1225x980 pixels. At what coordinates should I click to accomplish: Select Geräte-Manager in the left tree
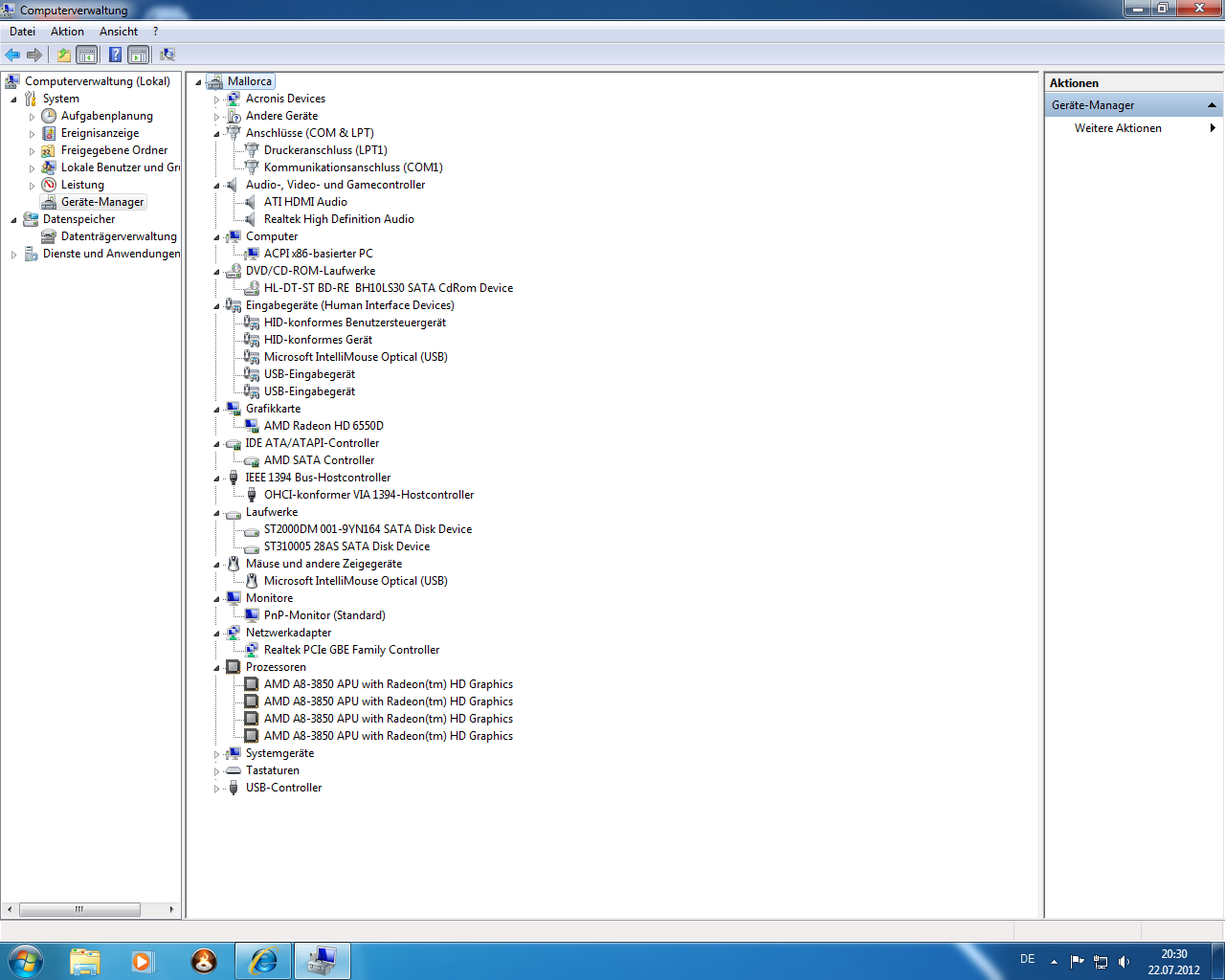pos(102,202)
